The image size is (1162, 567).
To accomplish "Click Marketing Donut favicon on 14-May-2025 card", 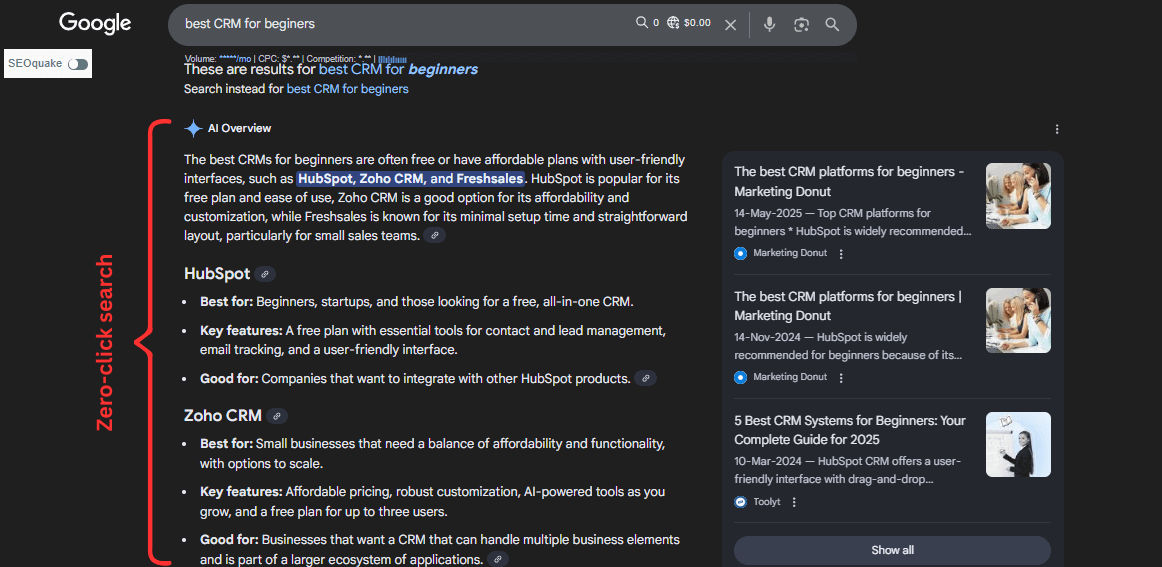I will (x=740, y=253).
